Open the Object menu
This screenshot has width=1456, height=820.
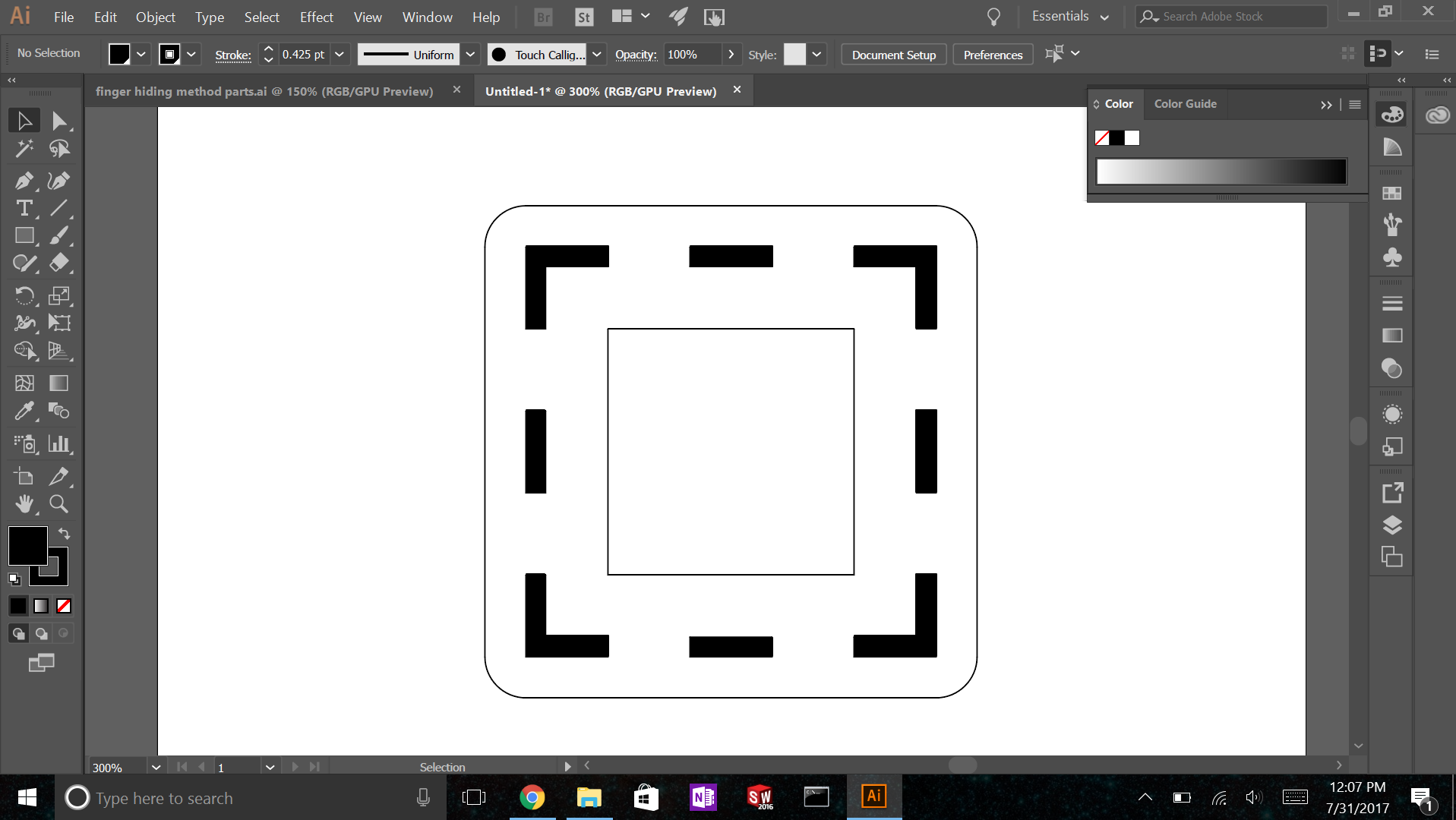click(155, 17)
